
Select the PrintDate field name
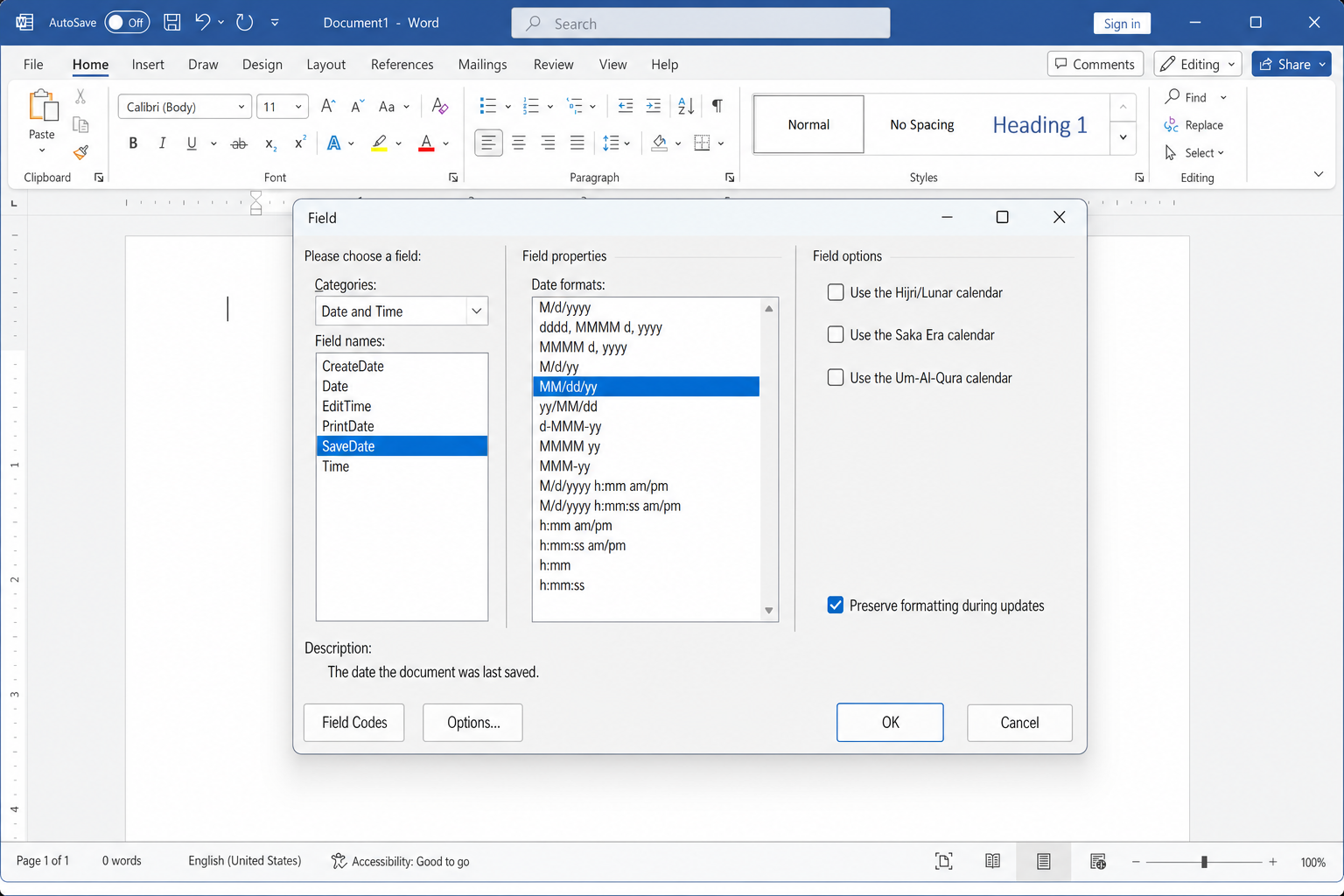click(402, 426)
